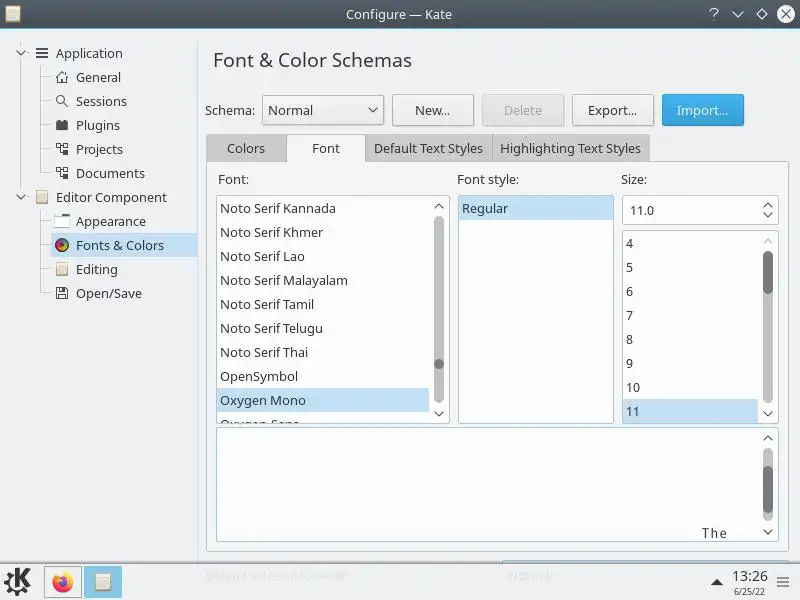Pick size 4 in the size list
Image resolution: width=800 pixels, height=600 pixels.
[690, 243]
